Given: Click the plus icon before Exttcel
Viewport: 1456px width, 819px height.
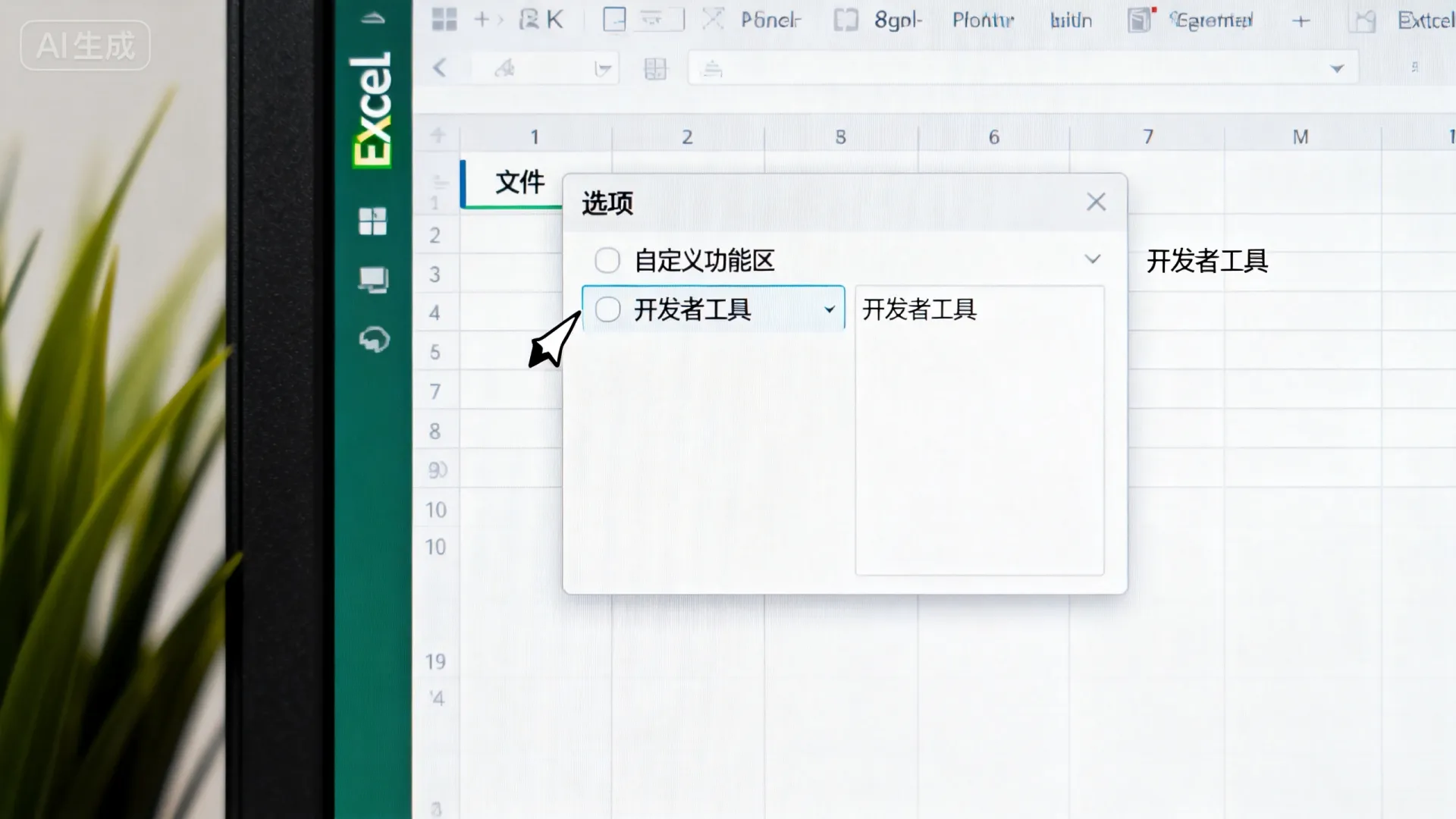Looking at the screenshot, I should tap(1301, 21).
